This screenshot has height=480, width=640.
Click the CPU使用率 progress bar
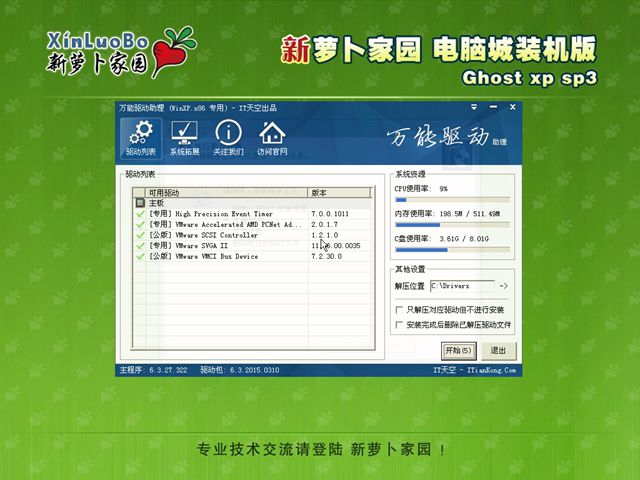click(452, 200)
